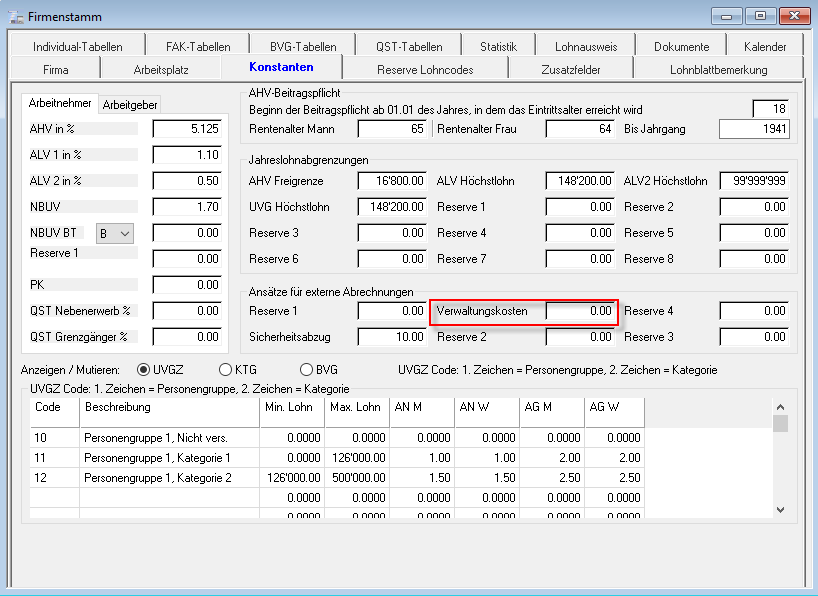Click the Sicherheitsabzug field
This screenshot has width=818, height=596.
pos(392,337)
